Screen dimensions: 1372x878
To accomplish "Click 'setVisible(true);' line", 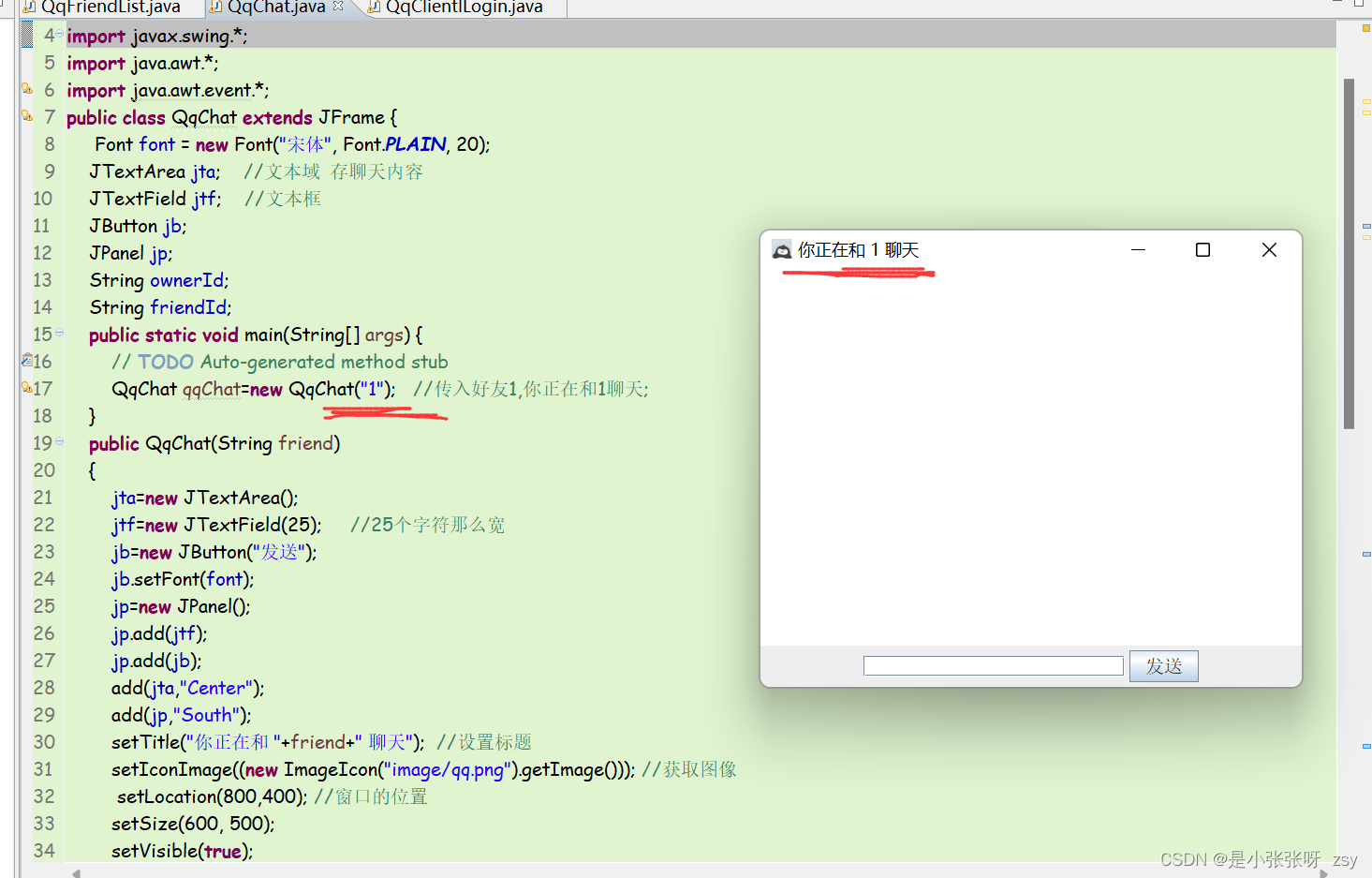I will point(183,851).
